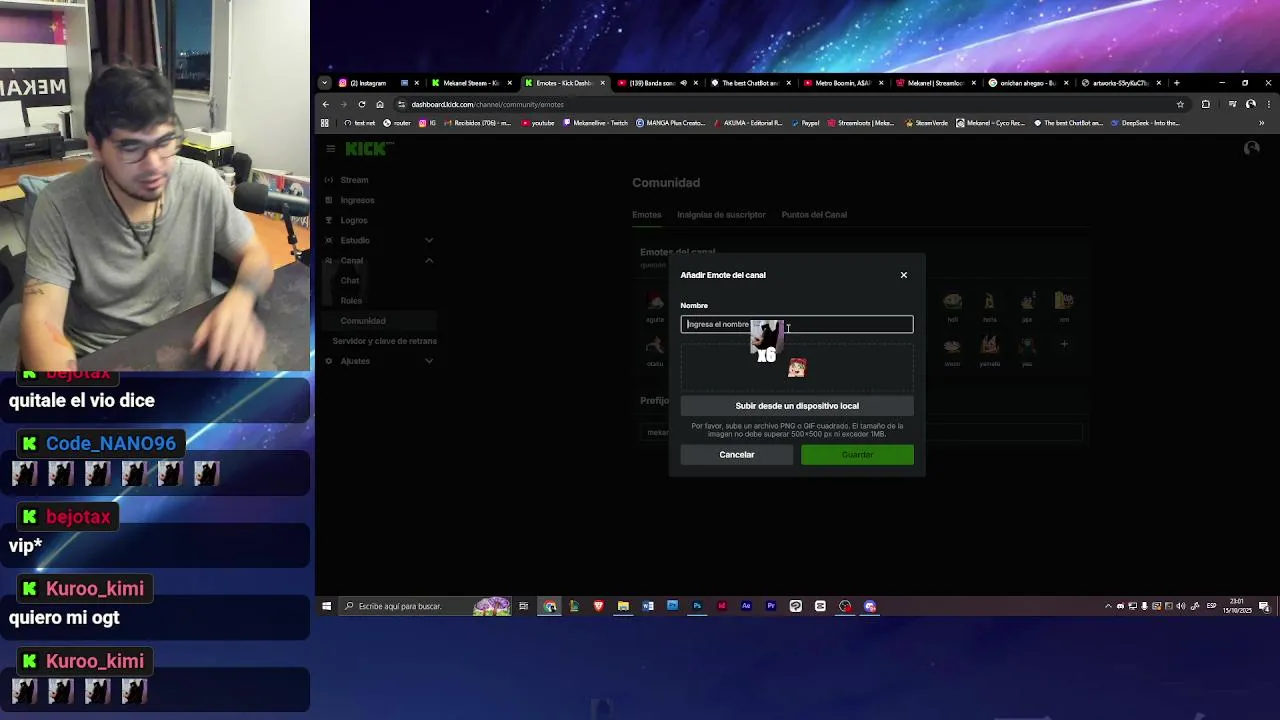This screenshot has width=1280, height=720.
Task: Open Servidor y clave de retransmisión
Action: 385,341
